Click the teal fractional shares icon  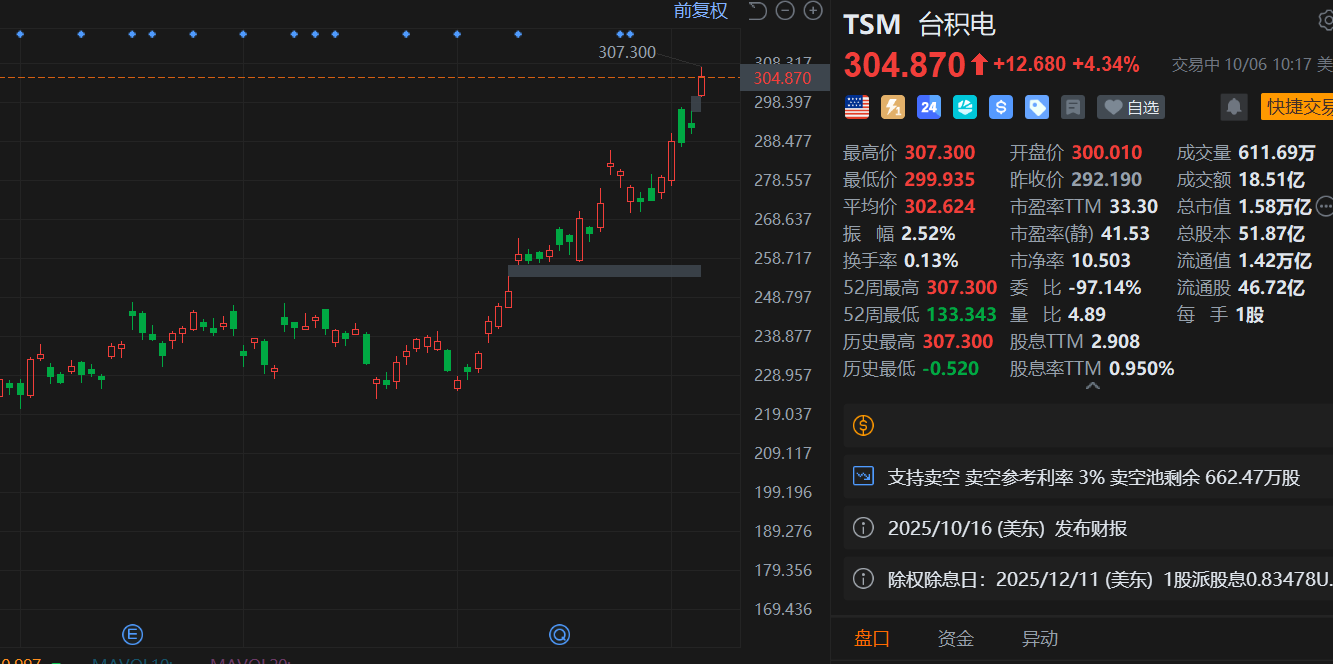click(x=965, y=107)
